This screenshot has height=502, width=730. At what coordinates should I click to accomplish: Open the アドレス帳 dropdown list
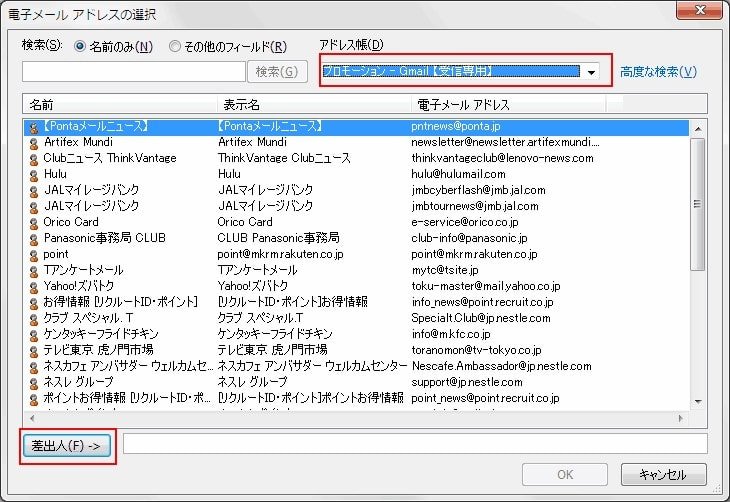click(x=591, y=72)
